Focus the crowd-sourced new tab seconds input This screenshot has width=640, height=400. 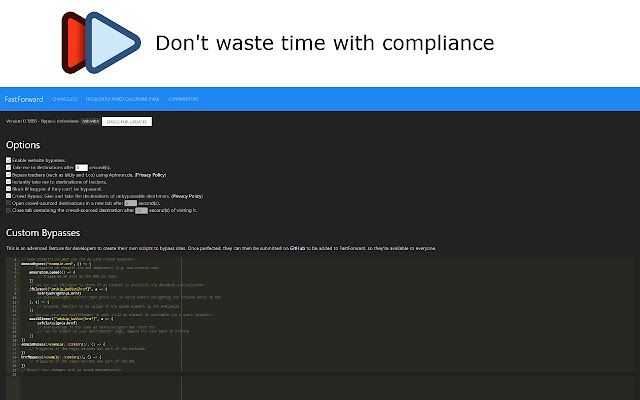130,203
